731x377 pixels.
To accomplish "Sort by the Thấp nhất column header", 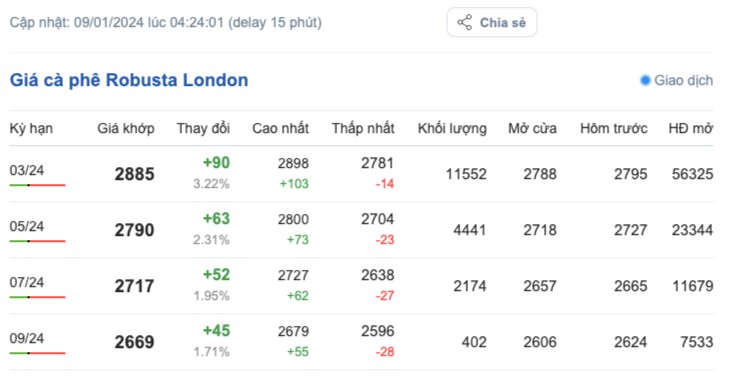I will tap(363, 129).
